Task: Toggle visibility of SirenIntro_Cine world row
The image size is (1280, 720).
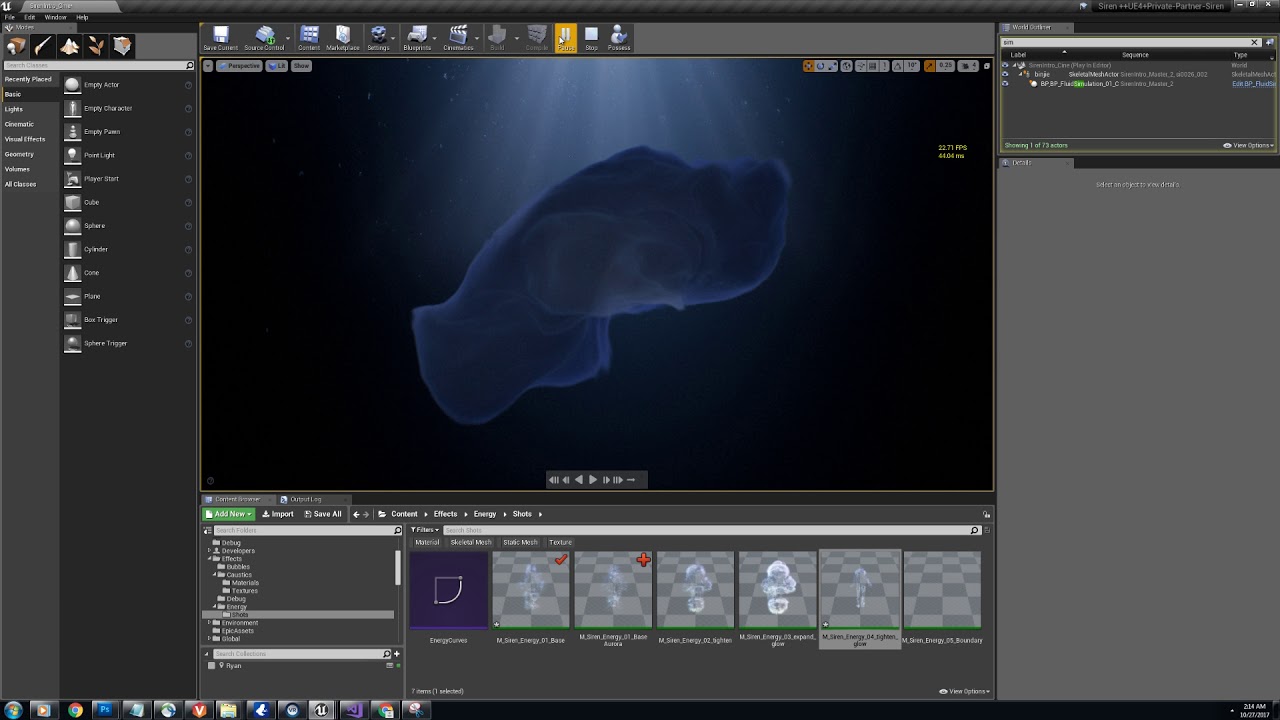Action: tap(1005, 65)
